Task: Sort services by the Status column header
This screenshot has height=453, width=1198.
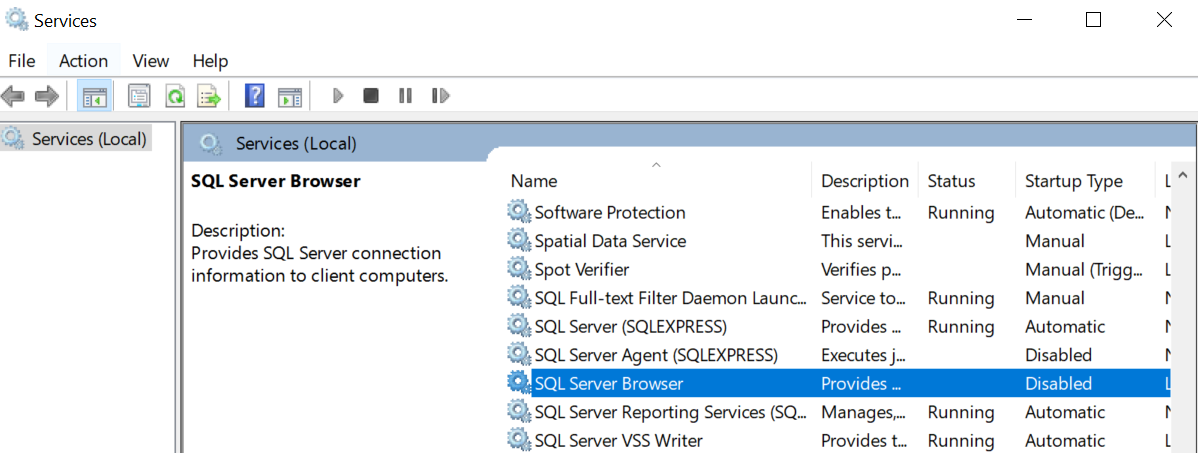Action: click(951, 181)
